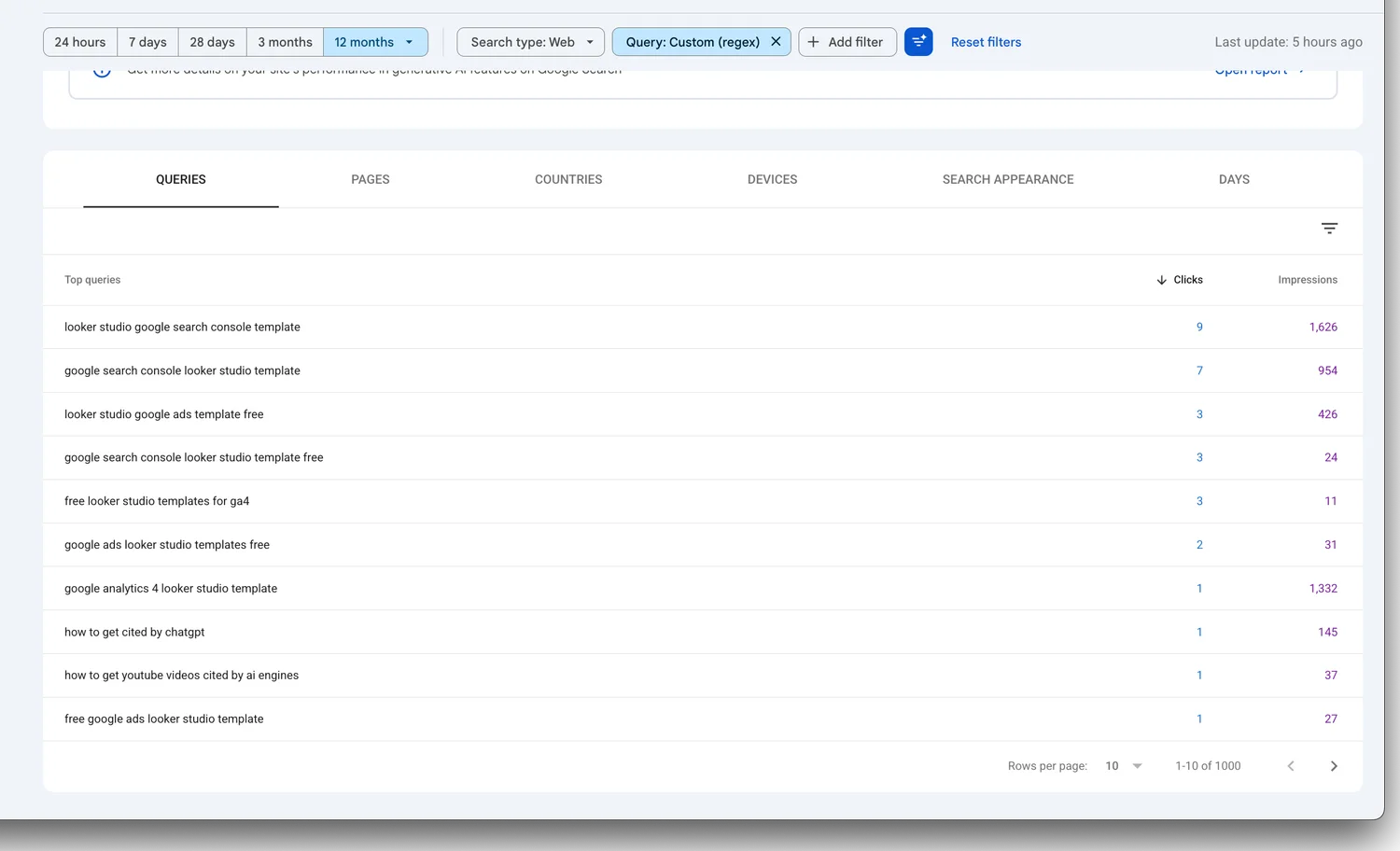The height and width of the screenshot is (851, 1400).
Task: Click the plus icon in Add filter
Action: click(x=813, y=42)
